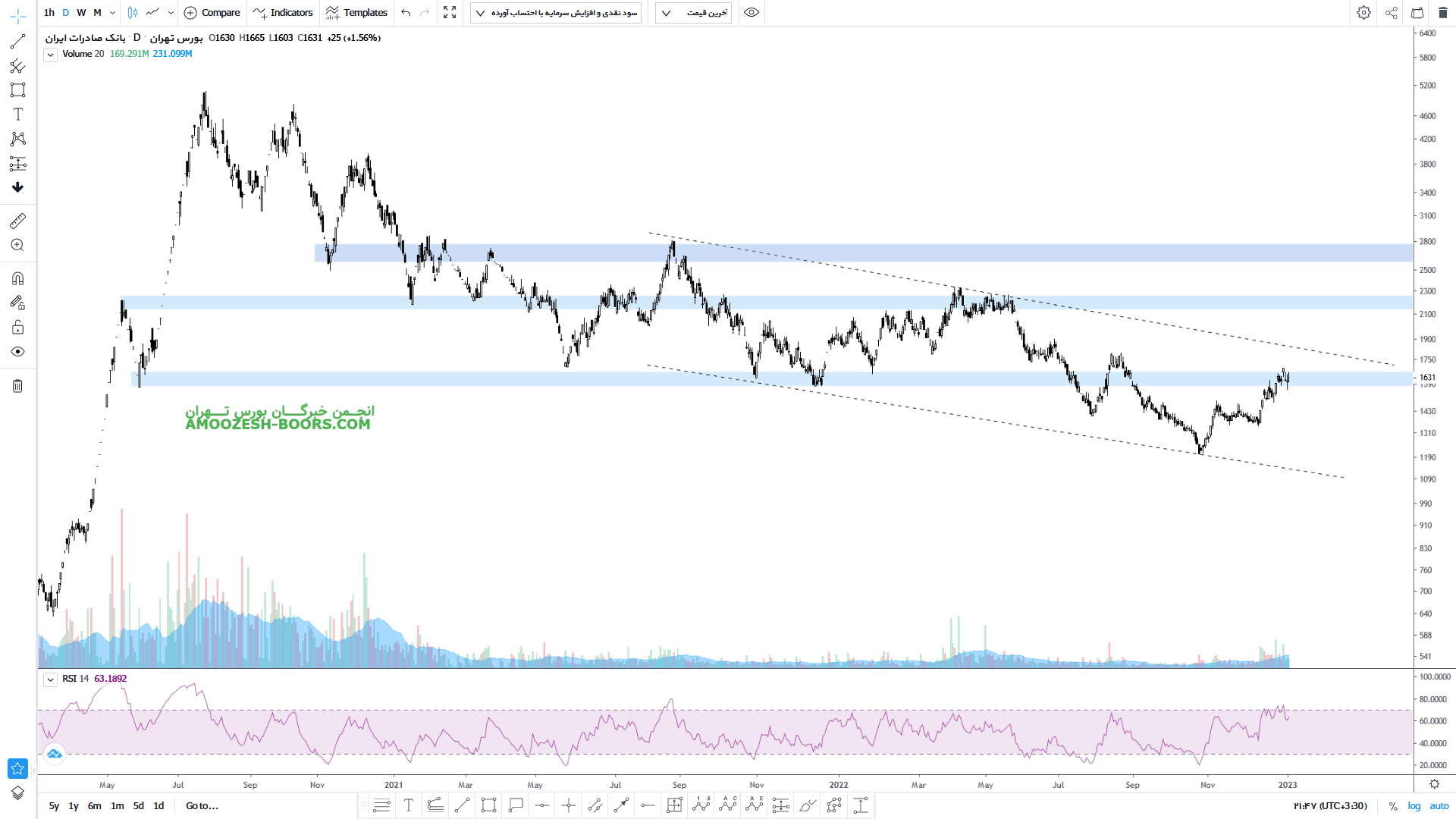Click the Go to... date button
Image resolution: width=1456 pixels, height=819 pixels.
point(202,806)
